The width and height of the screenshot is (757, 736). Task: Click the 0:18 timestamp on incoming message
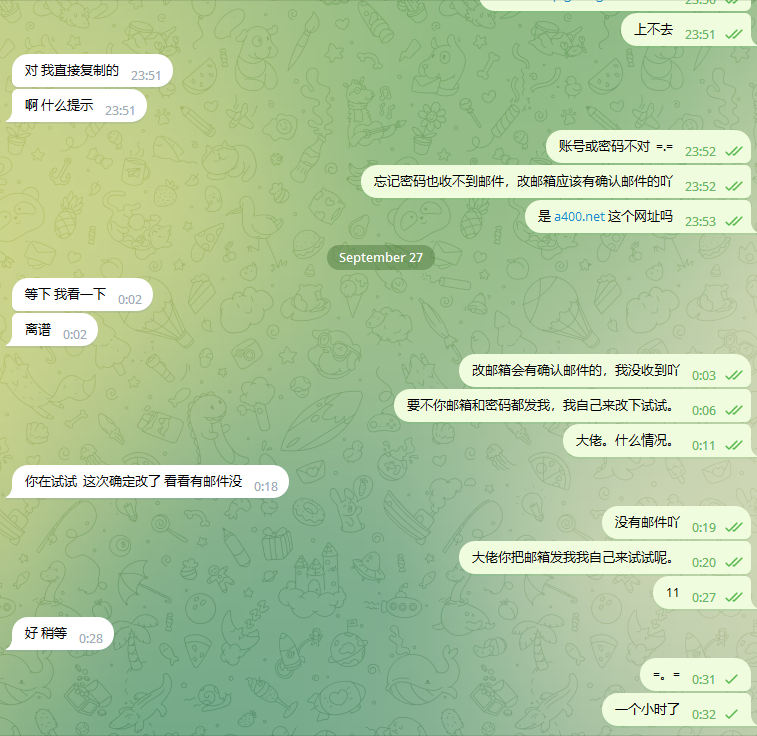coord(266,486)
